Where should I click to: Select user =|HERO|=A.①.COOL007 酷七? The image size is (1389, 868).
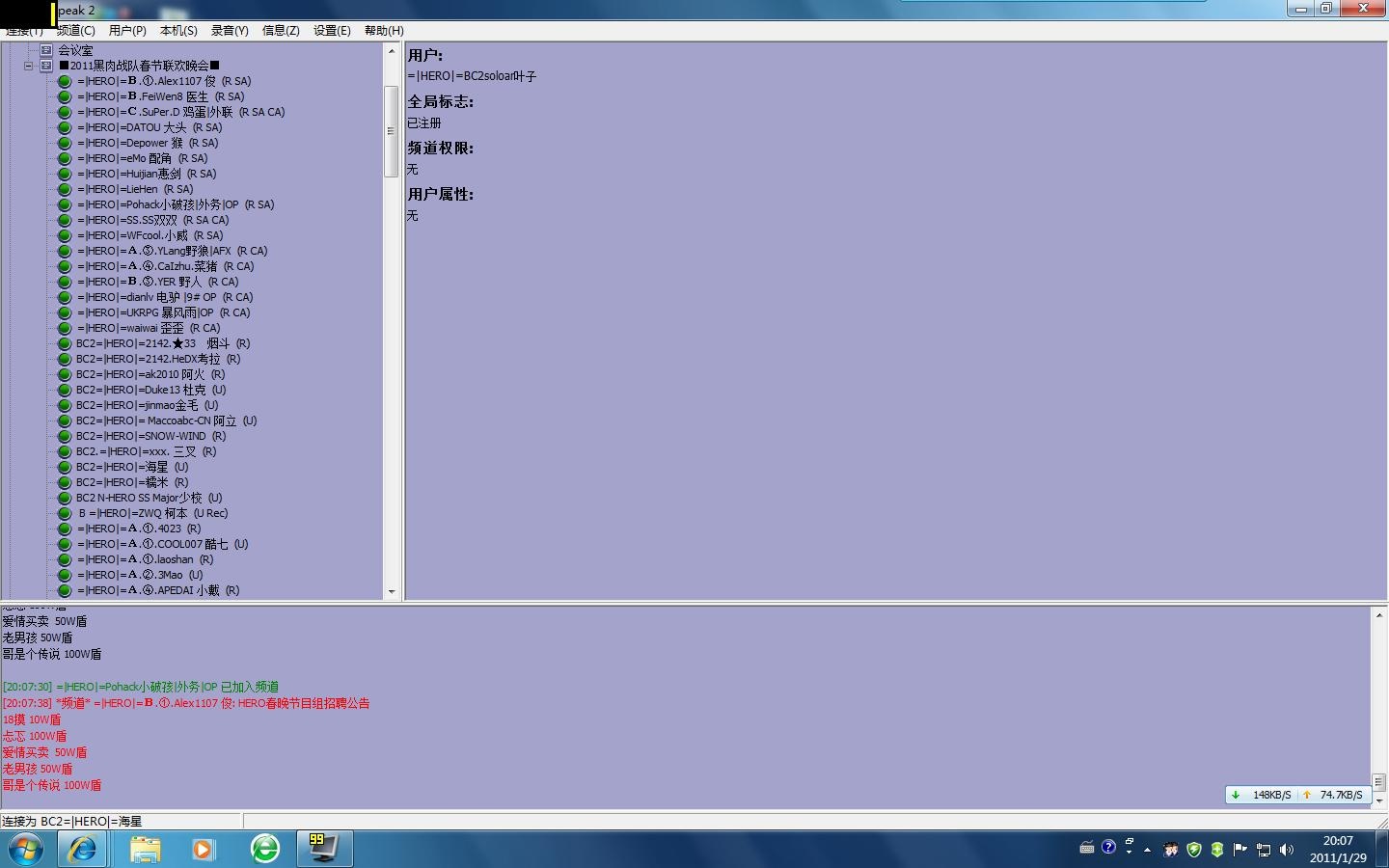click(163, 544)
